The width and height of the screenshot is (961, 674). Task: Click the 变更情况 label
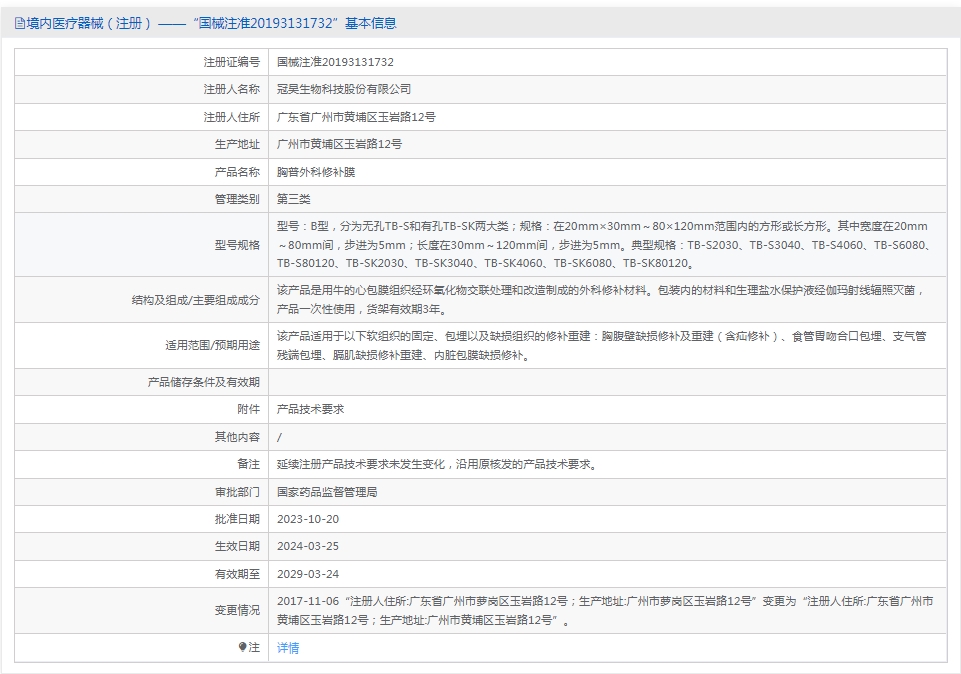(x=237, y=610)
